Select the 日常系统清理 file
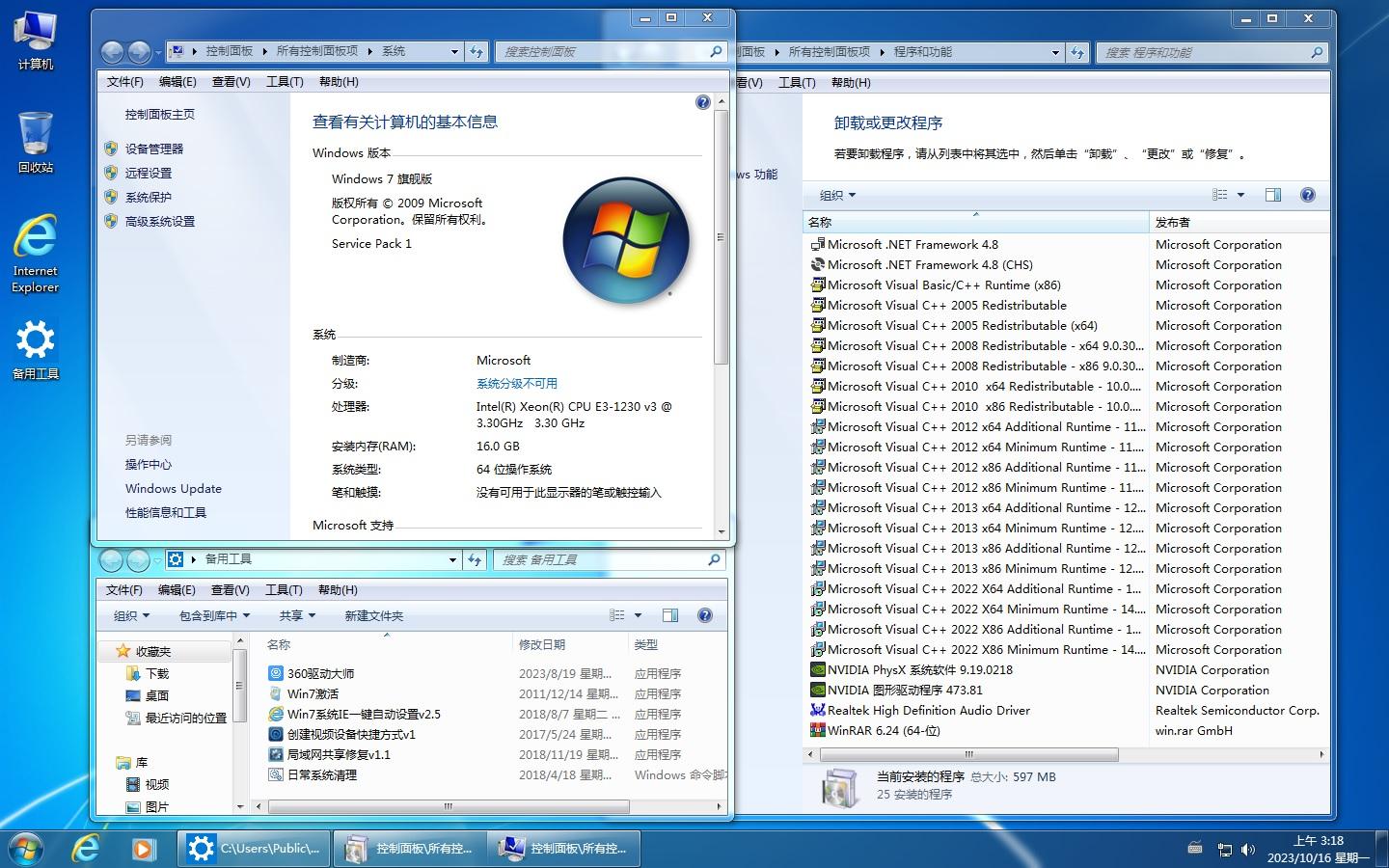This screenshot has height=868, width=1389. click(322, 774)
